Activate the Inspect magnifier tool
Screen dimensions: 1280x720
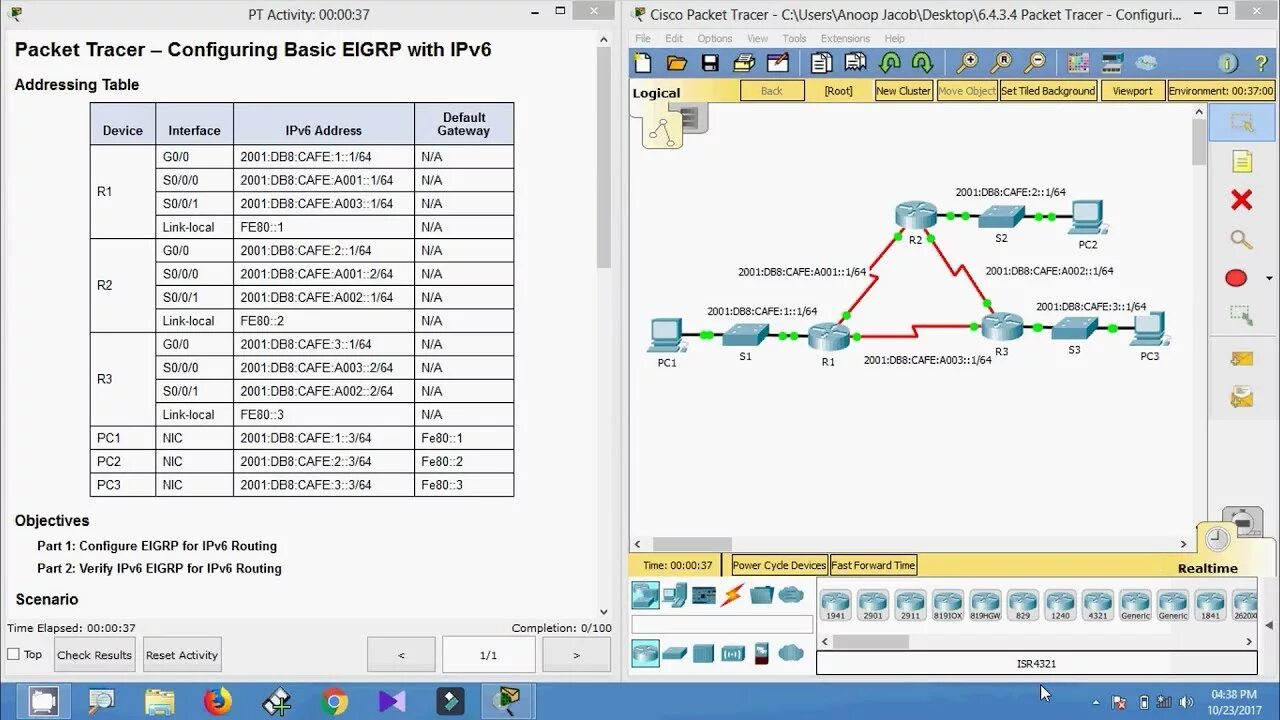(x=1241, y=239)
